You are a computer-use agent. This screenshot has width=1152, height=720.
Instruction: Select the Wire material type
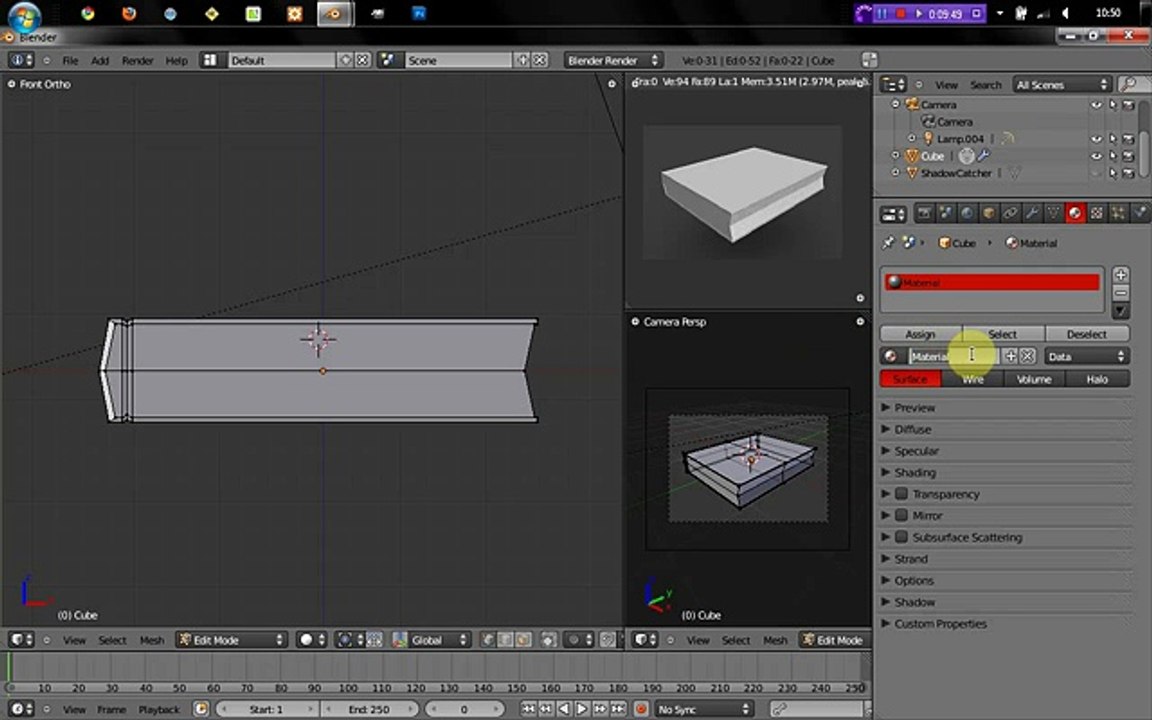click(x=973, y=379)
